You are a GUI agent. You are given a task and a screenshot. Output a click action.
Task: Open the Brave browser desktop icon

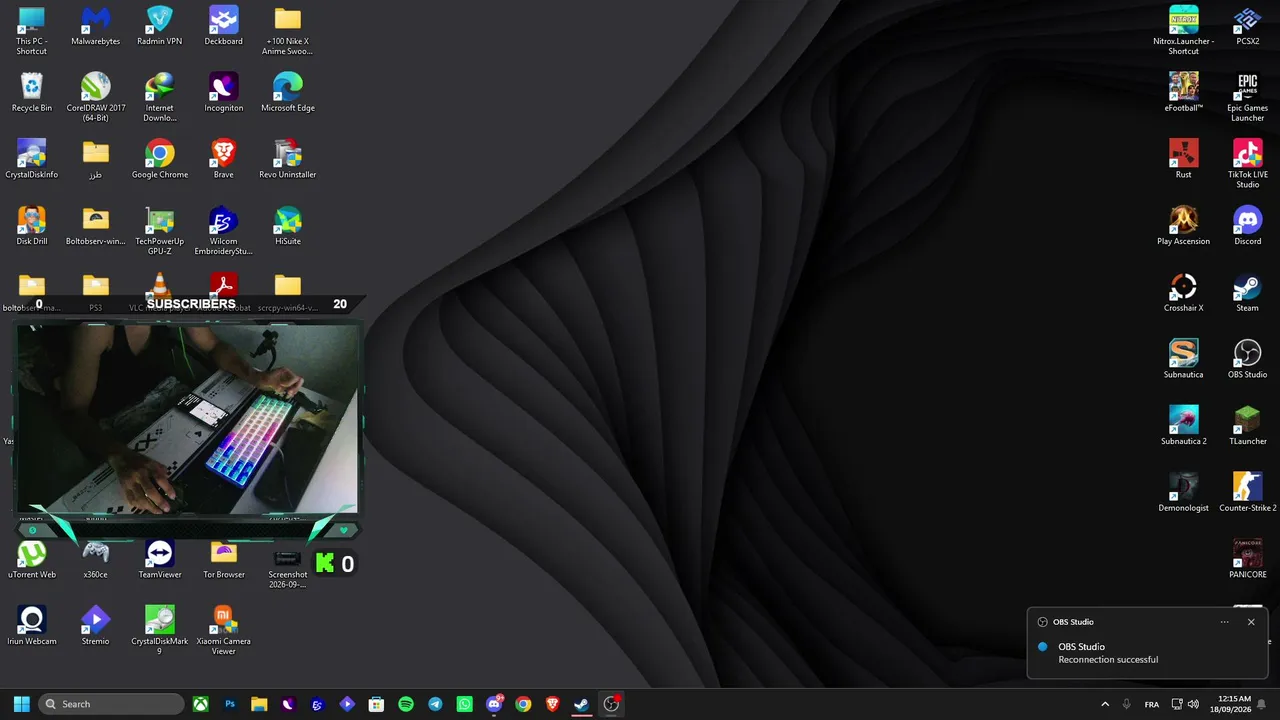pyautogui.click(x=224, y=159)
